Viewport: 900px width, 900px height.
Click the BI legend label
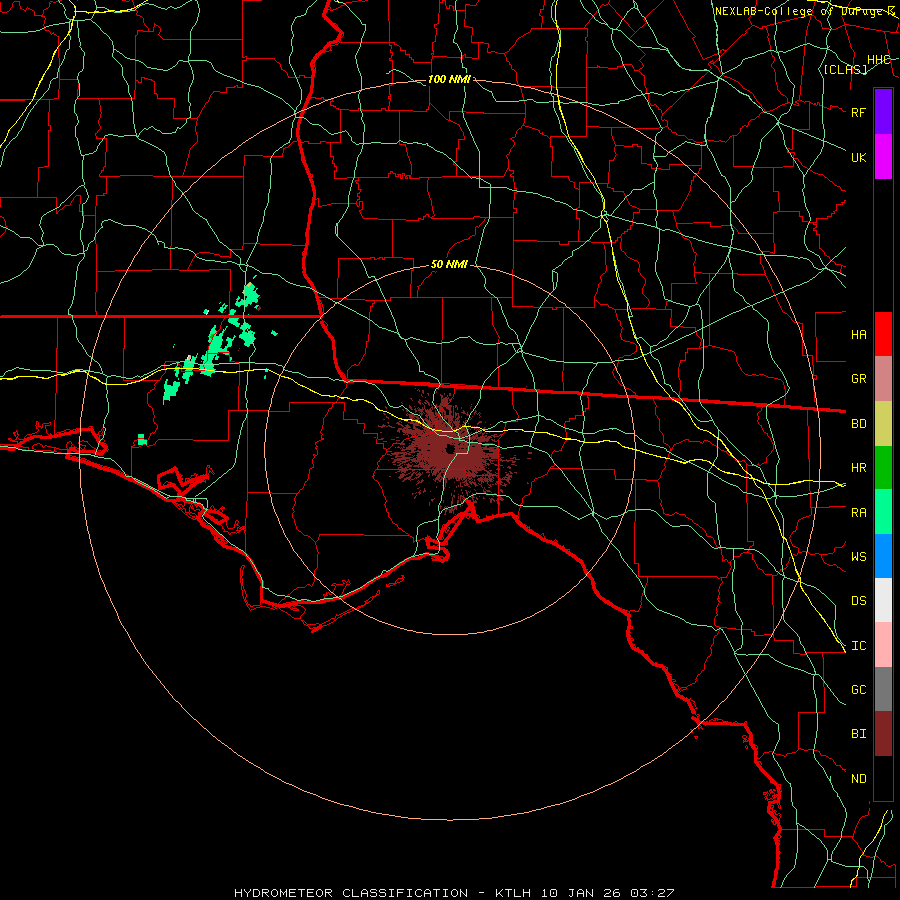pyautogui.click(x=859, y=734)
